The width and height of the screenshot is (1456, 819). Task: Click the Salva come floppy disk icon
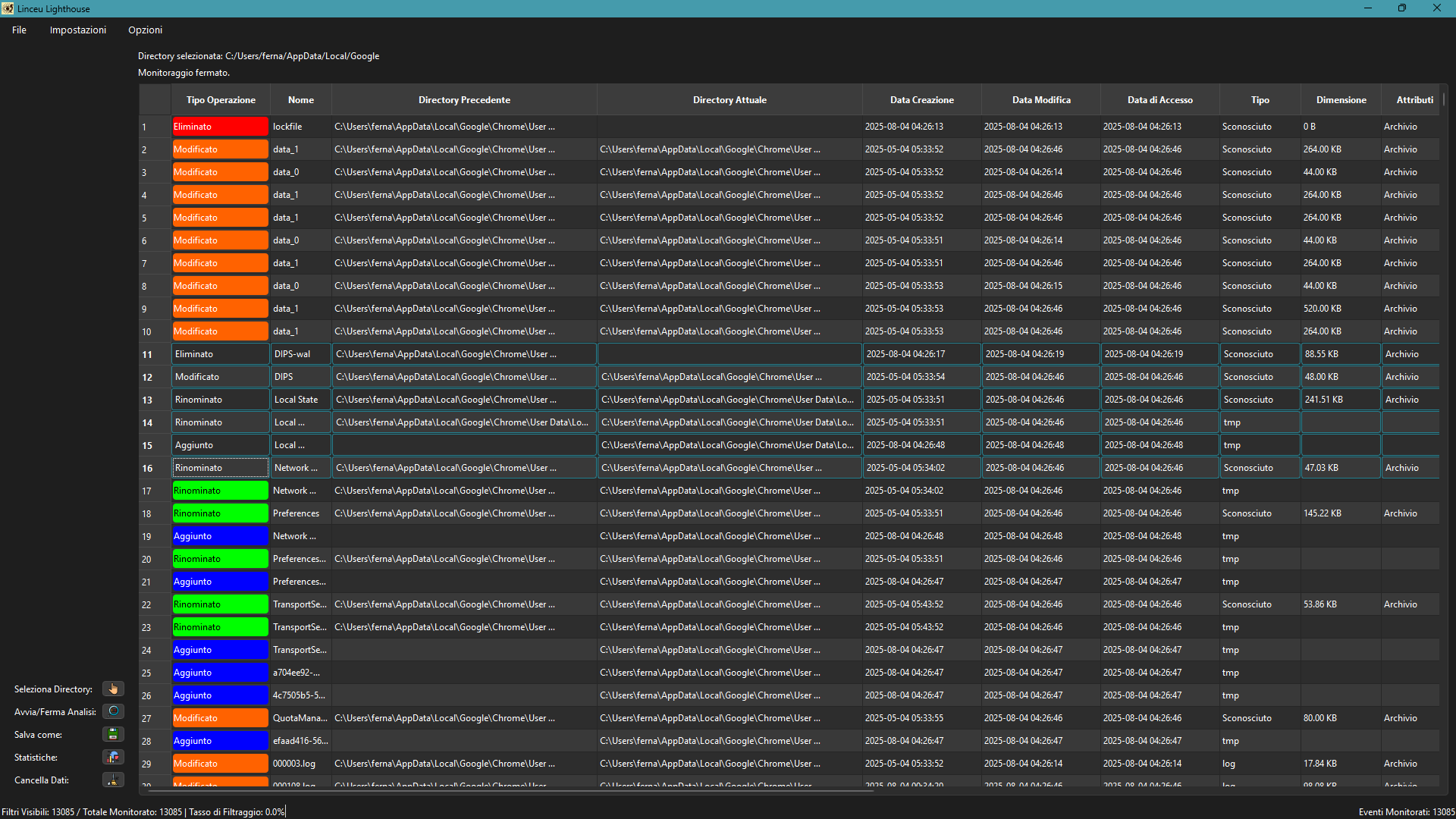(113, 734)
